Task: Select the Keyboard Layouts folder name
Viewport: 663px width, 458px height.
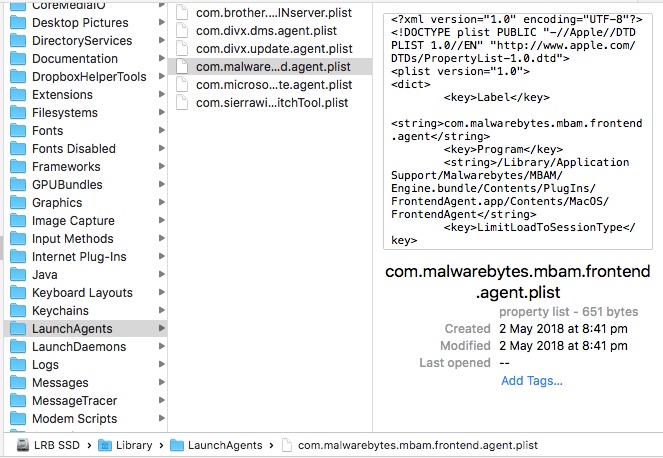Action: [x=82, y=293]
